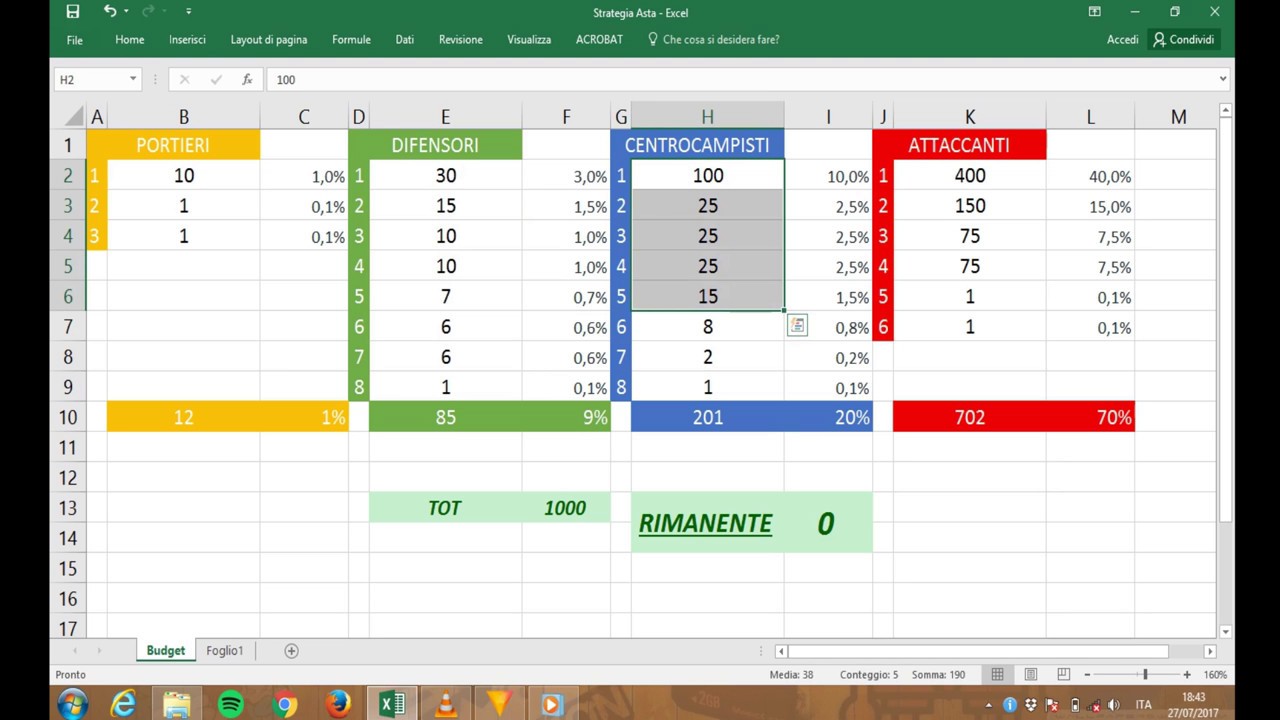Click horizontal scrollbar left arrow
This screenshot has height=720, width=1280.
(x=780, y=651)
